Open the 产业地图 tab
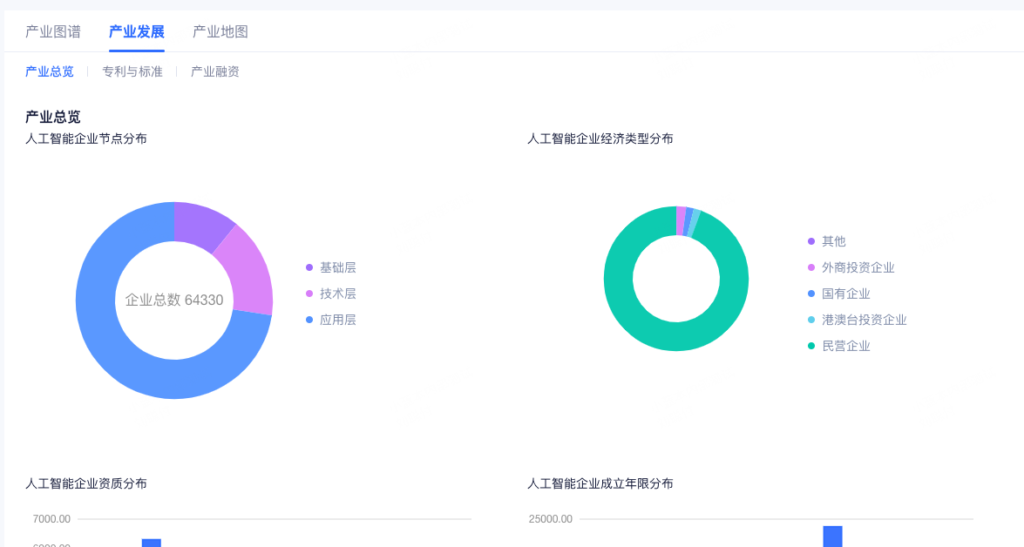 (x=220, y=31)
